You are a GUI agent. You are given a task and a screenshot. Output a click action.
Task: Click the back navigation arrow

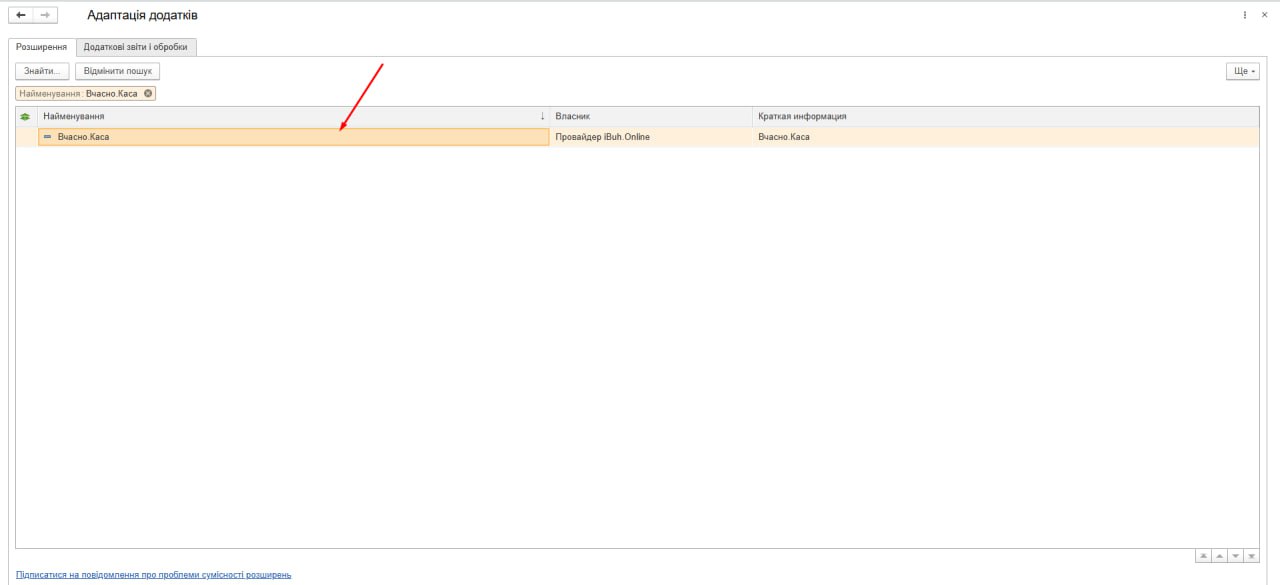pos(21,15)
